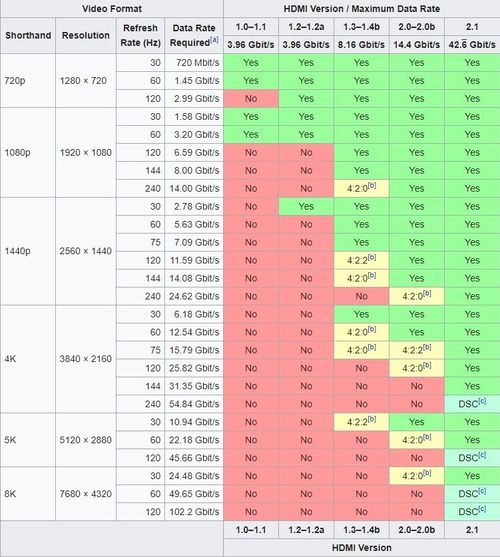Select the 3840 × 2160 resolution cell

(86, 359)
